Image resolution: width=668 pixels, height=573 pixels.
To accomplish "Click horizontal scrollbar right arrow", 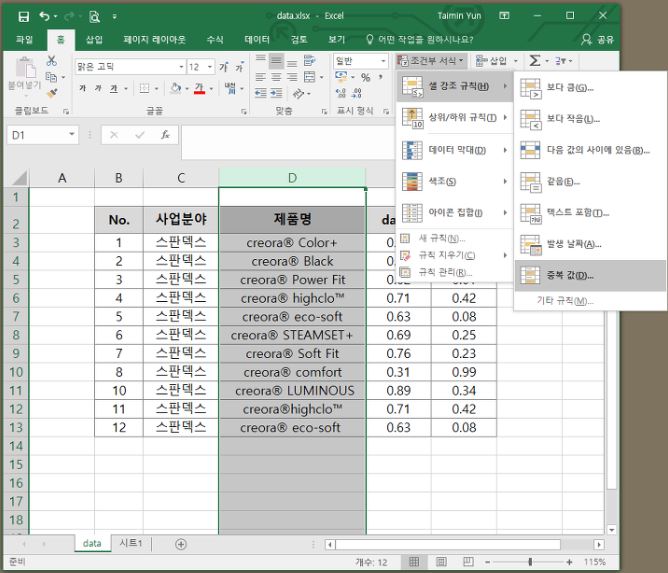I will [x=599, y=544].
